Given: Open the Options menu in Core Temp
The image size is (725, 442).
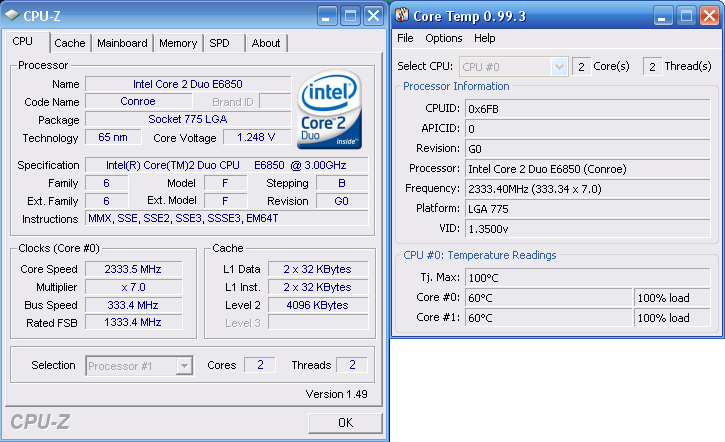Looking at the screenshot, I should point(443,38).
